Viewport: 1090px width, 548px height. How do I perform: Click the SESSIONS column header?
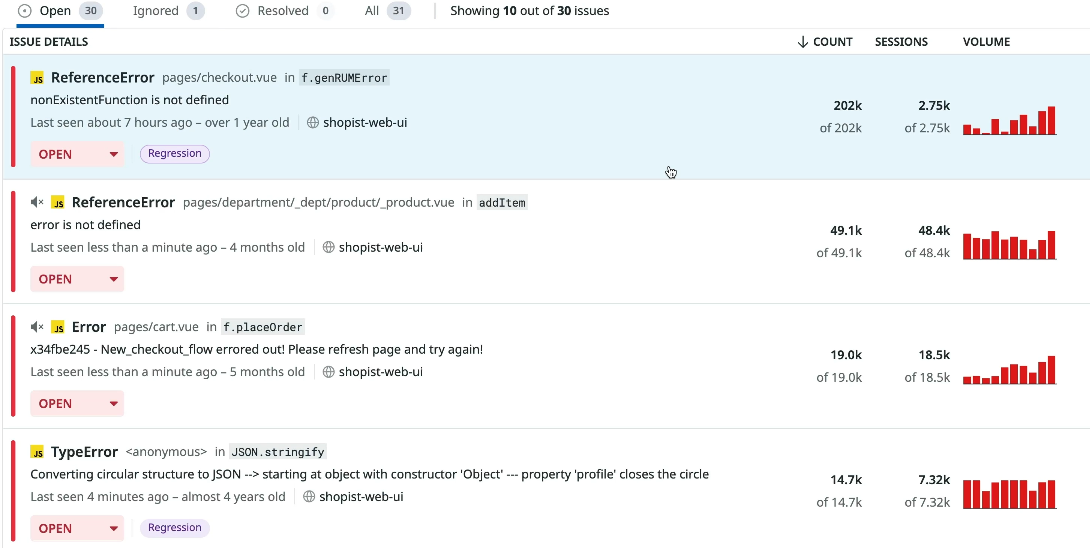901,42
